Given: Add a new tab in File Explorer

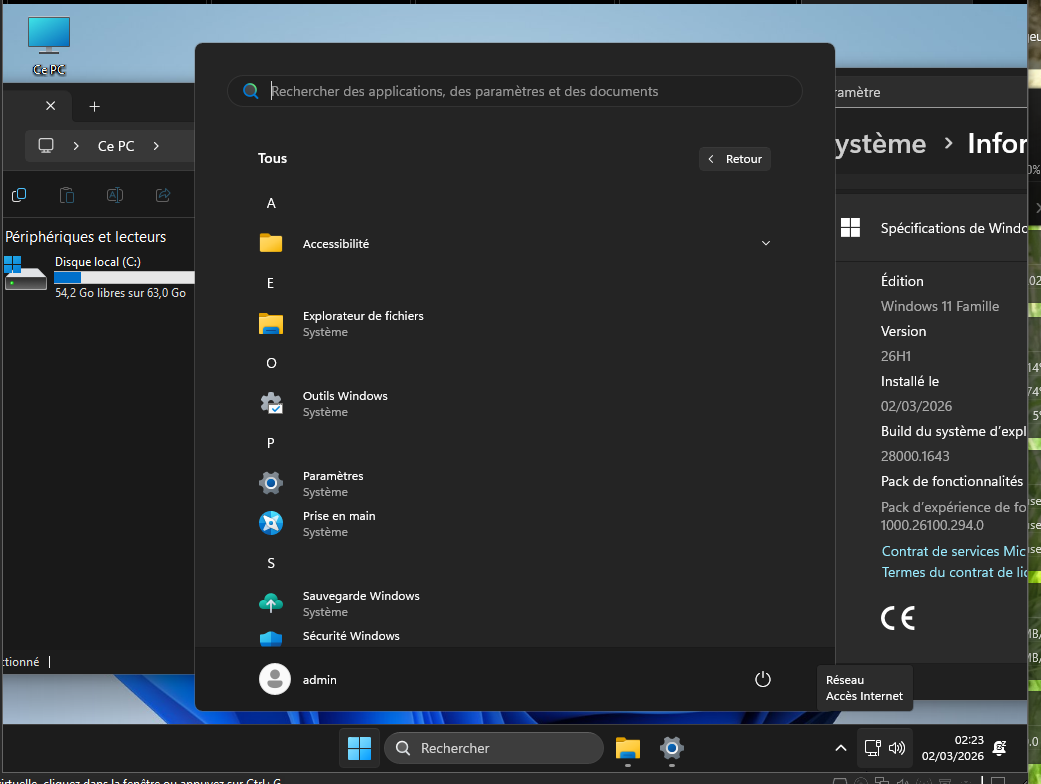Looking at the screenshot, I should coord(94,106).
